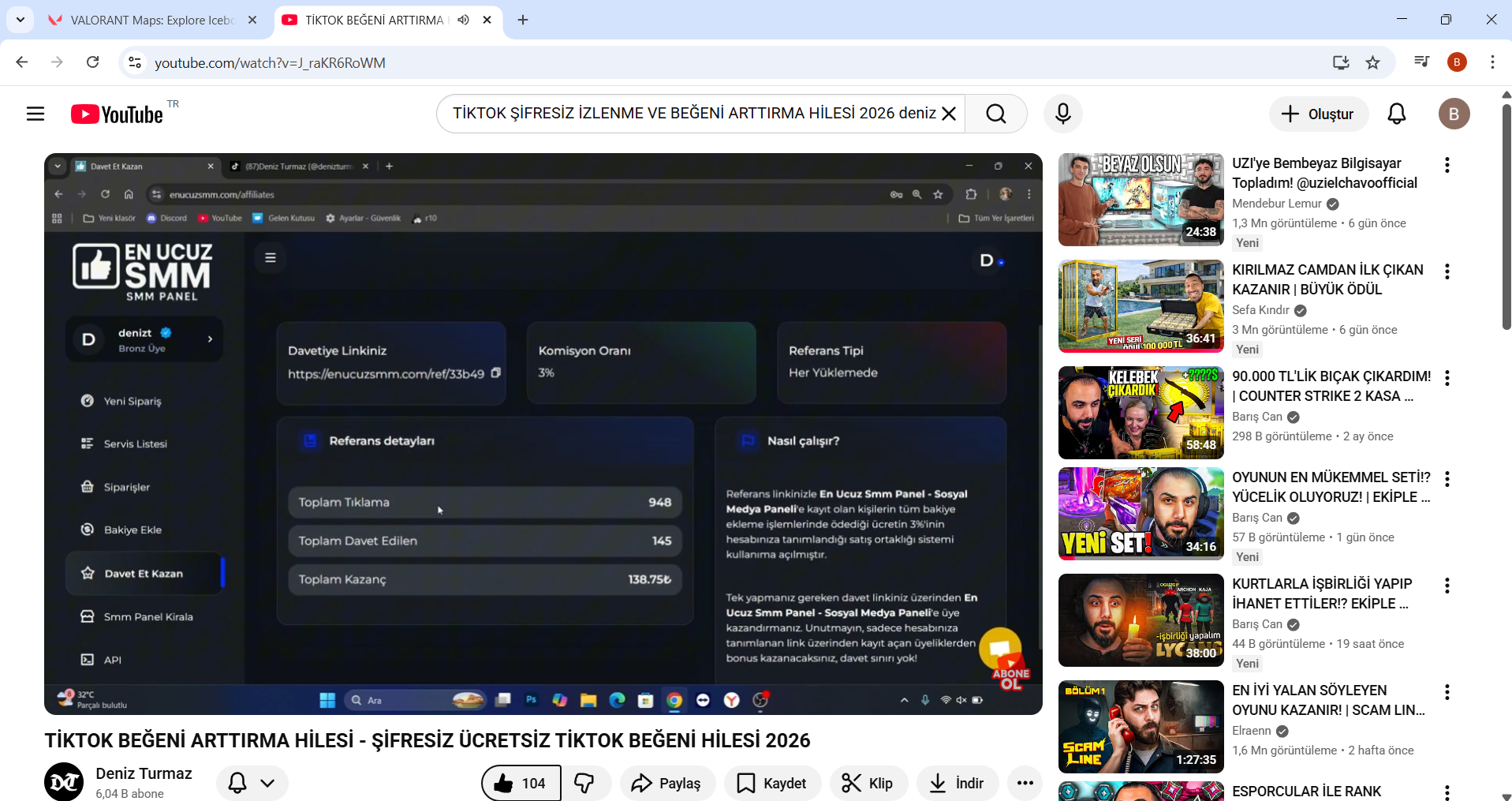This screenshot has height=801, width=1512.
Task: Open more actions ellipsis under video
Action: click(1025, 783)
